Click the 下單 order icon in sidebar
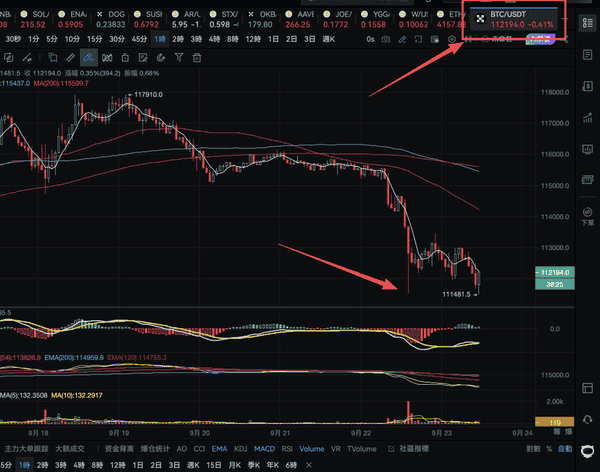Screen dimensions: 600x472 587,217
